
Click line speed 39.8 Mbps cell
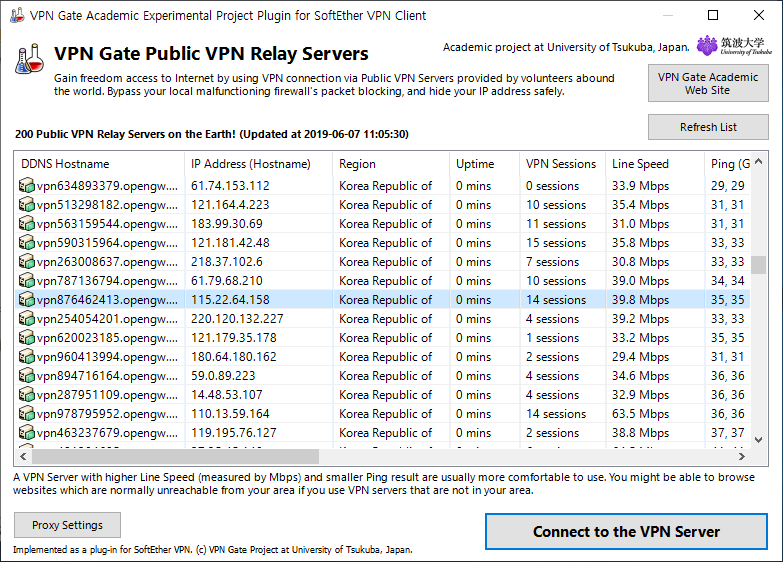point(640,300)
